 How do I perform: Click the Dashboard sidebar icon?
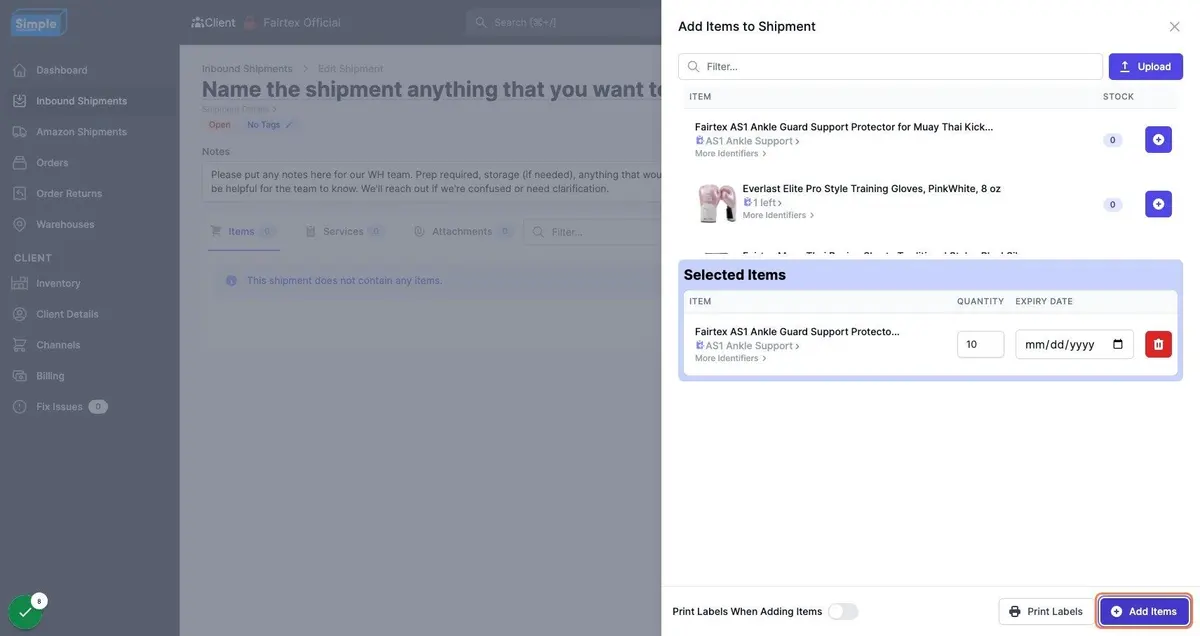pyautogui.click(x=19, y=70)
